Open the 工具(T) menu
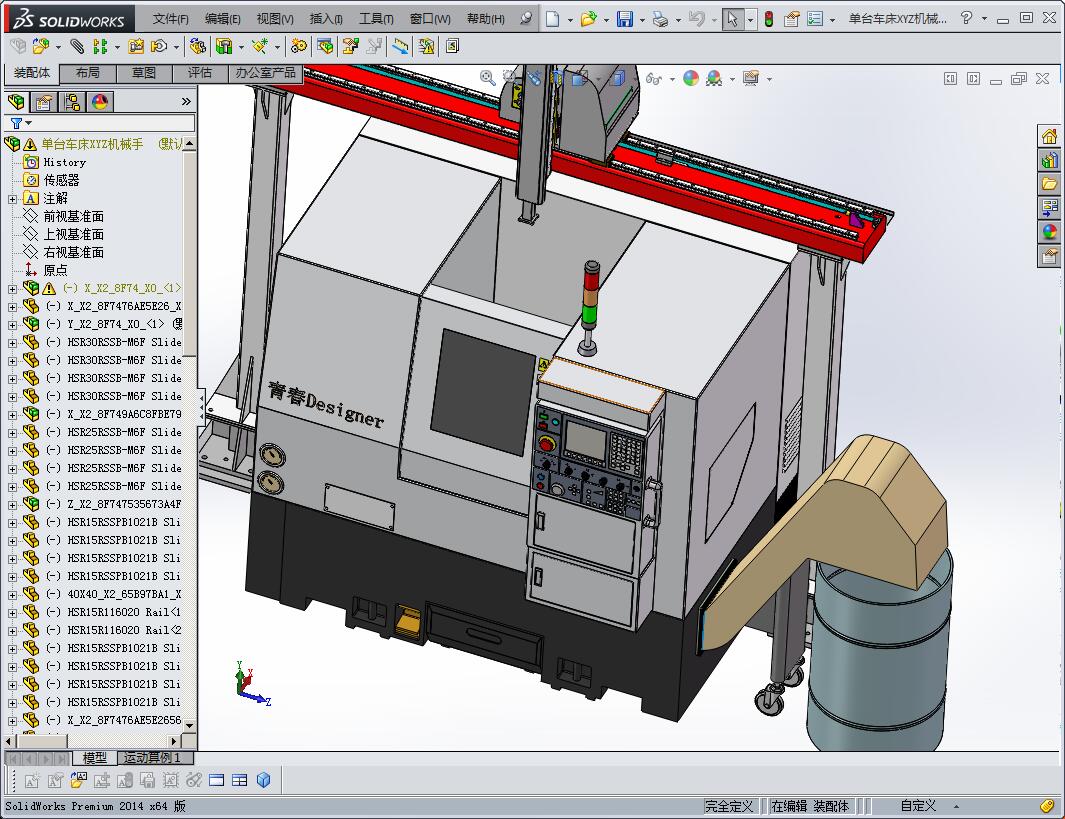 pos(376,19)
